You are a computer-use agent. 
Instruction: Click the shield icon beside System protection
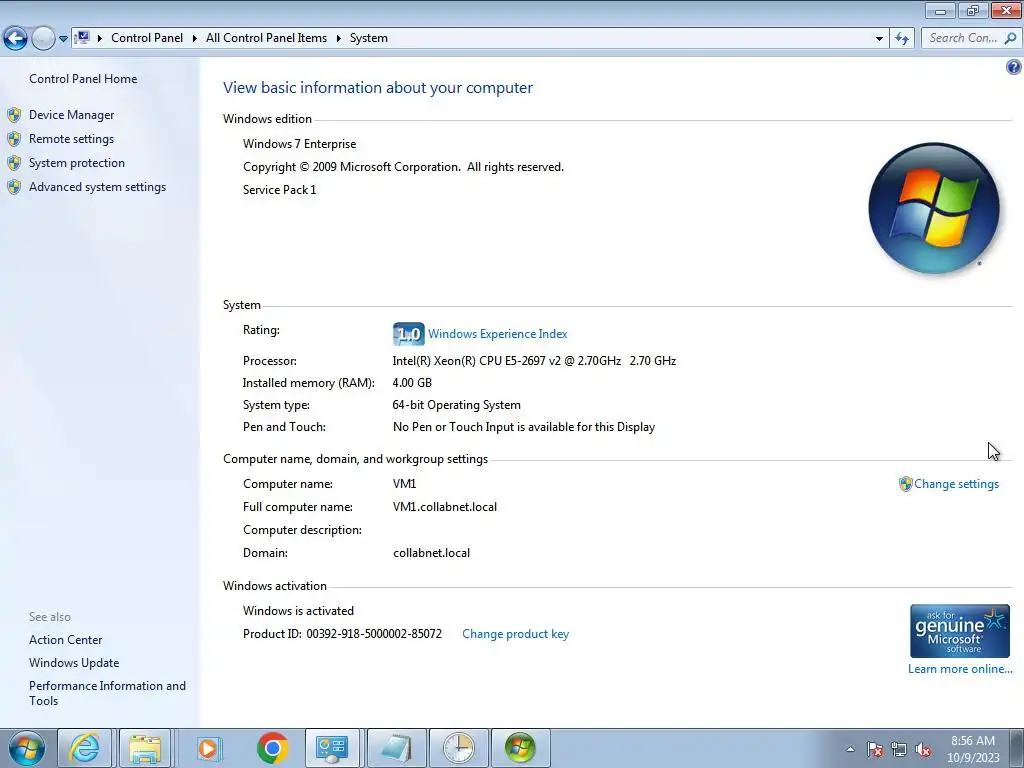[x=14, y=163]
